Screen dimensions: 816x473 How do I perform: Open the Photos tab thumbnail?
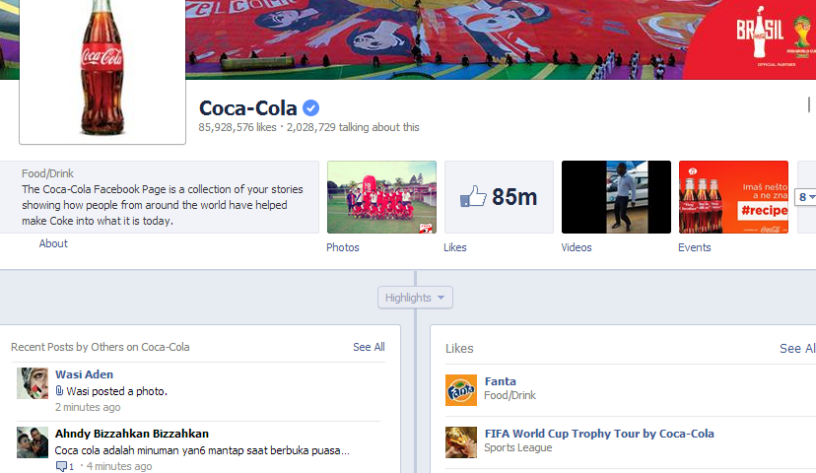(x=381, y=197)
